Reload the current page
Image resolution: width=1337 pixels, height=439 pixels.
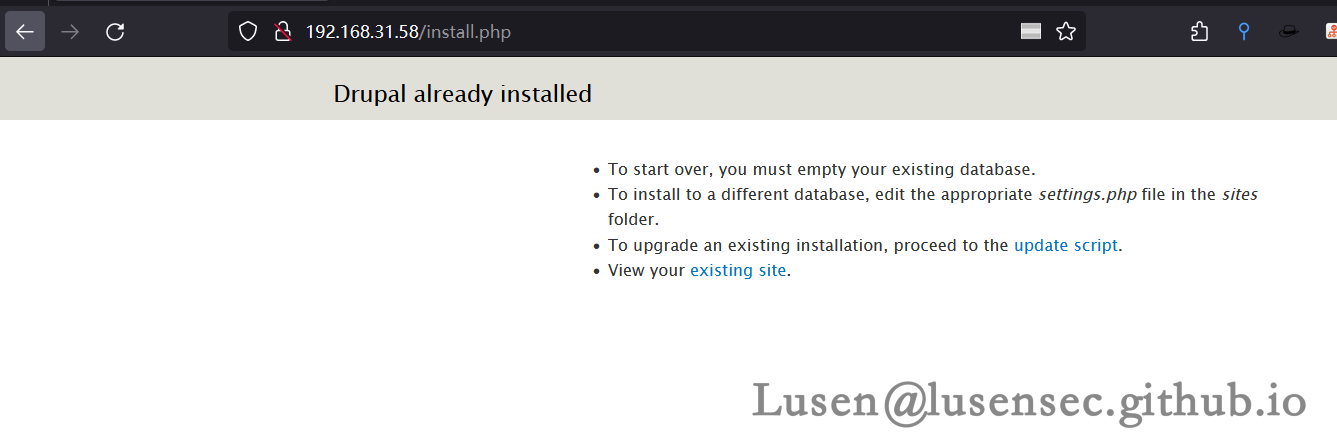tap(115, 32)
